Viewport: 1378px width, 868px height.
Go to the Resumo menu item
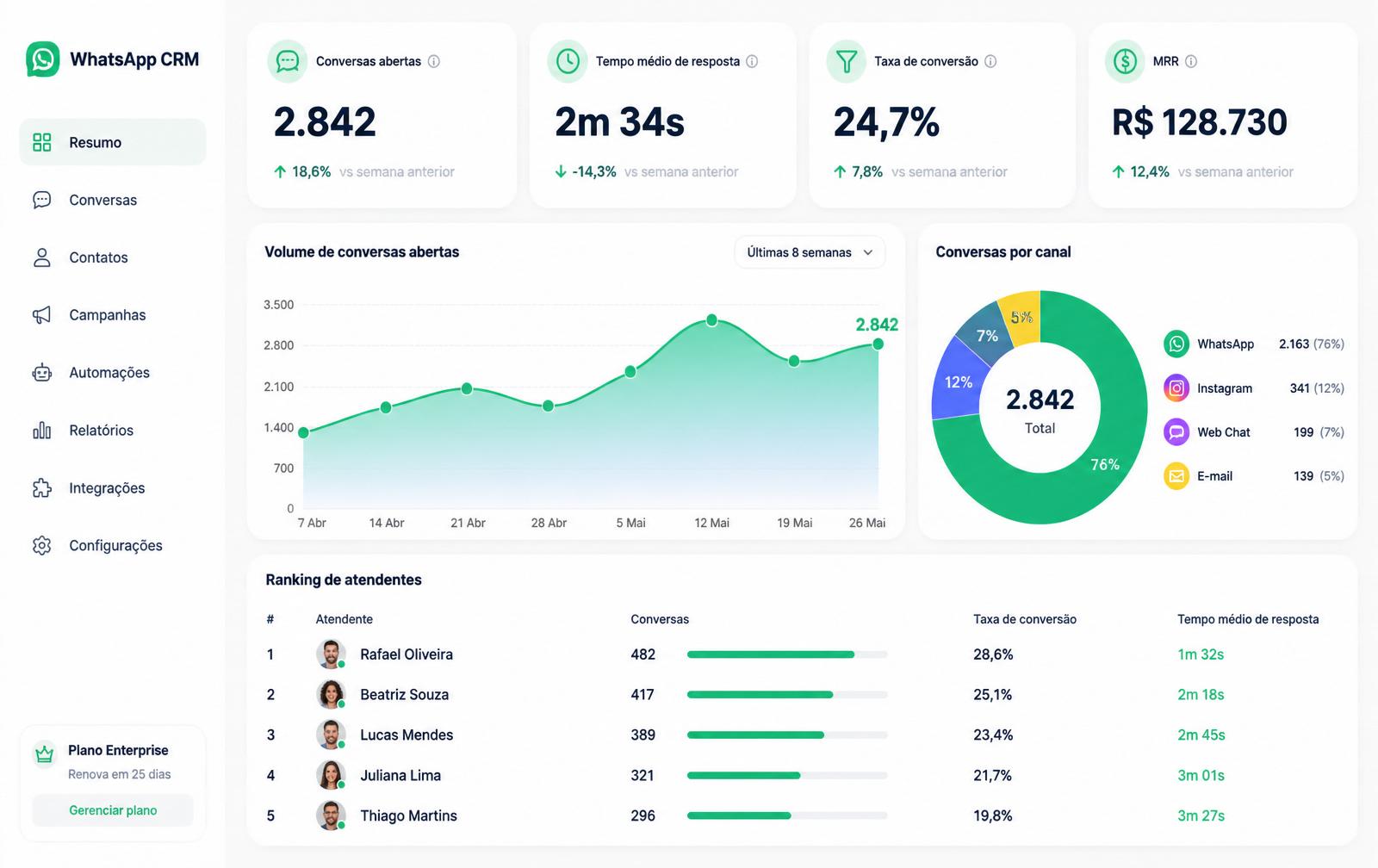(113, 142)
